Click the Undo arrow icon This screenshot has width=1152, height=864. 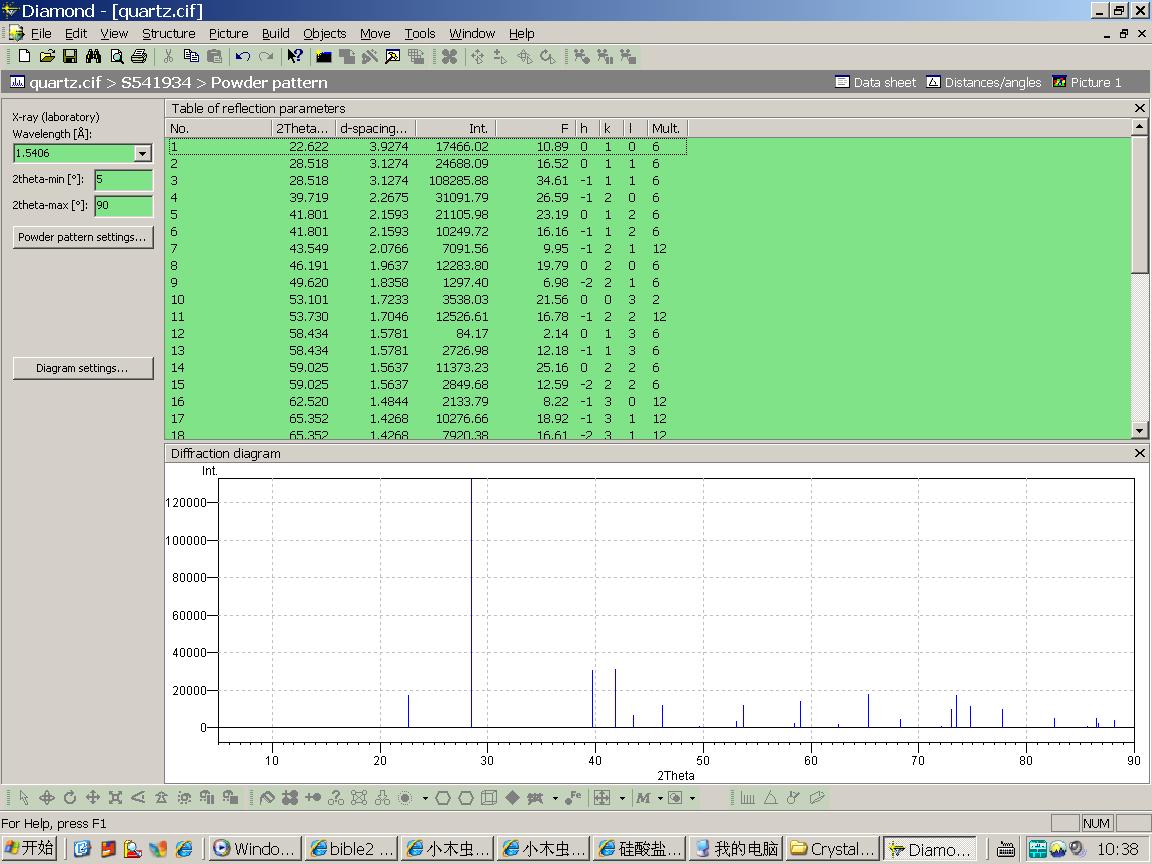(x=243, y=57)
